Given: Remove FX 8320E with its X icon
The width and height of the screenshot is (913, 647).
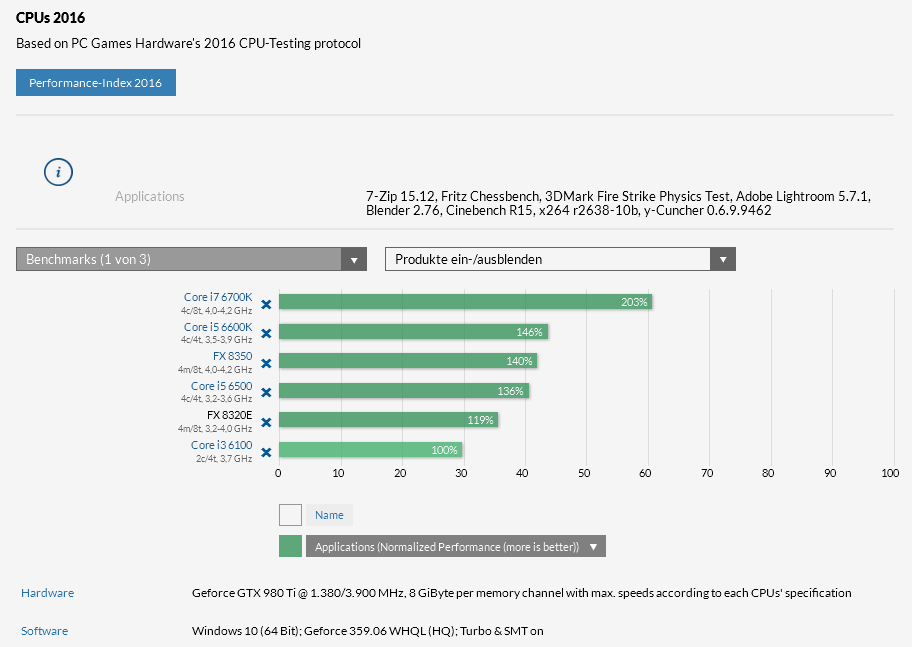Looking at the screenshot, I should click(x=266, y=422).
